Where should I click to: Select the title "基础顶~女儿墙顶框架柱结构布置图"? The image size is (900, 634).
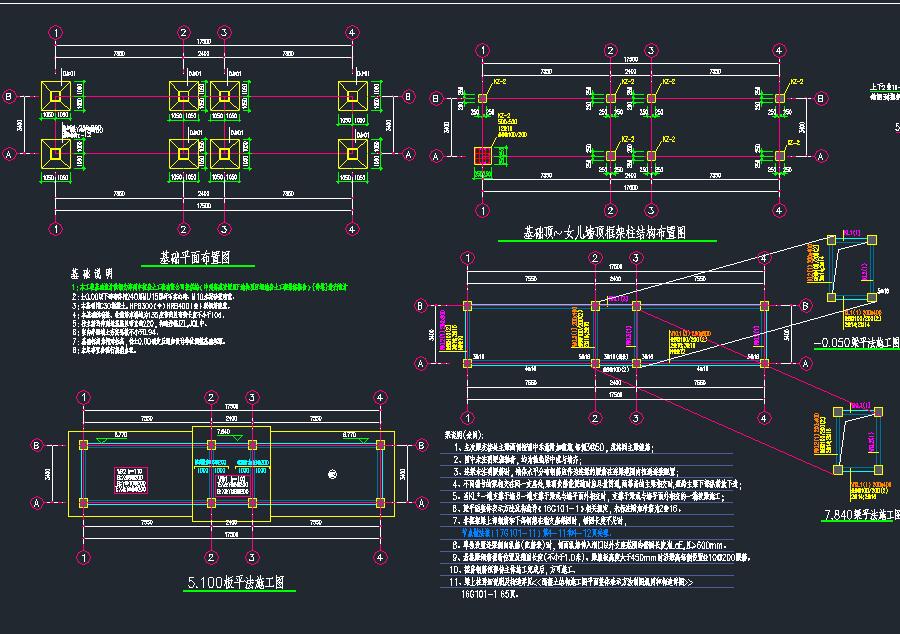coord(604,232)
